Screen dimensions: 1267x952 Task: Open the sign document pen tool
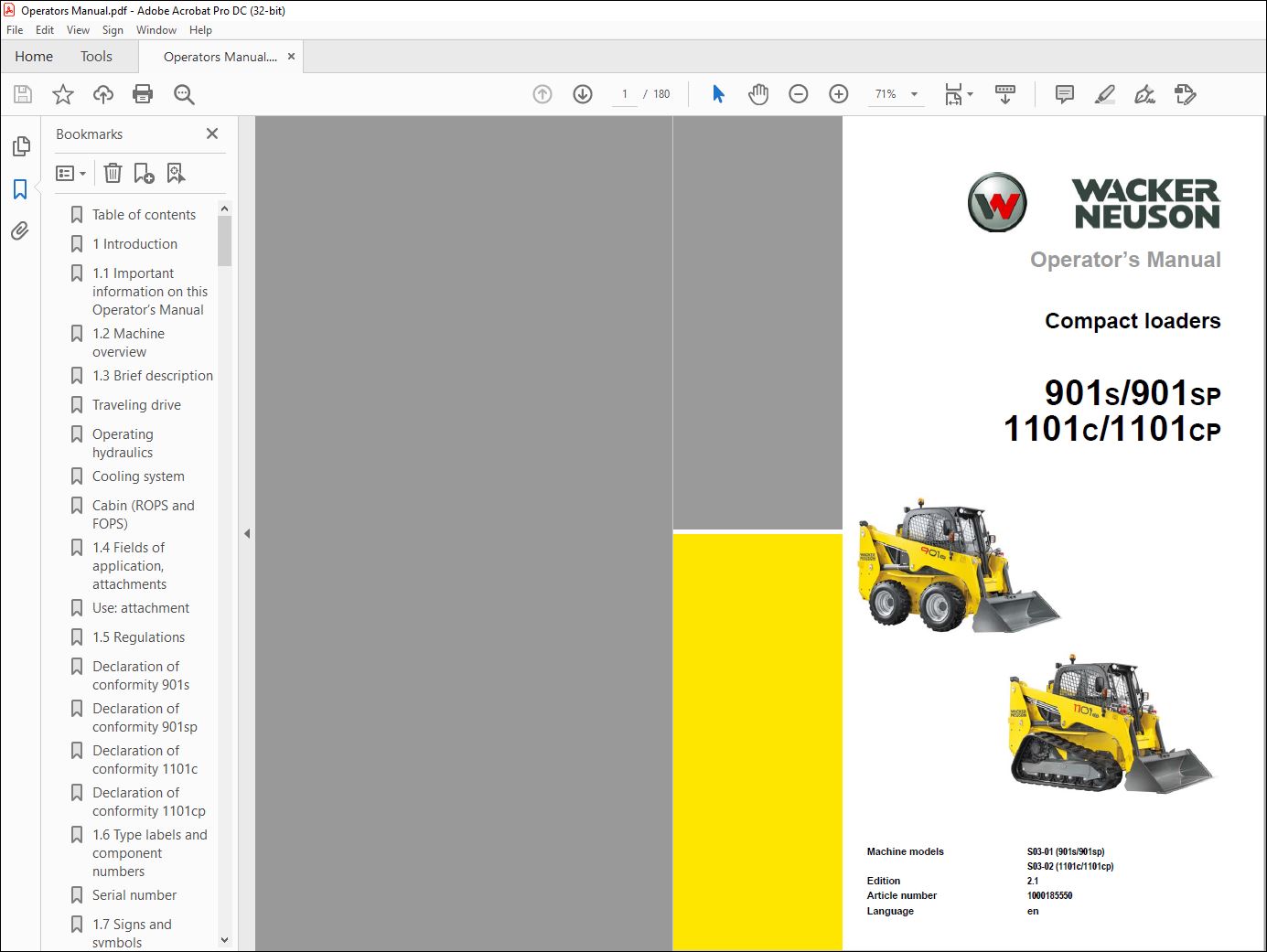point(1144,94)
